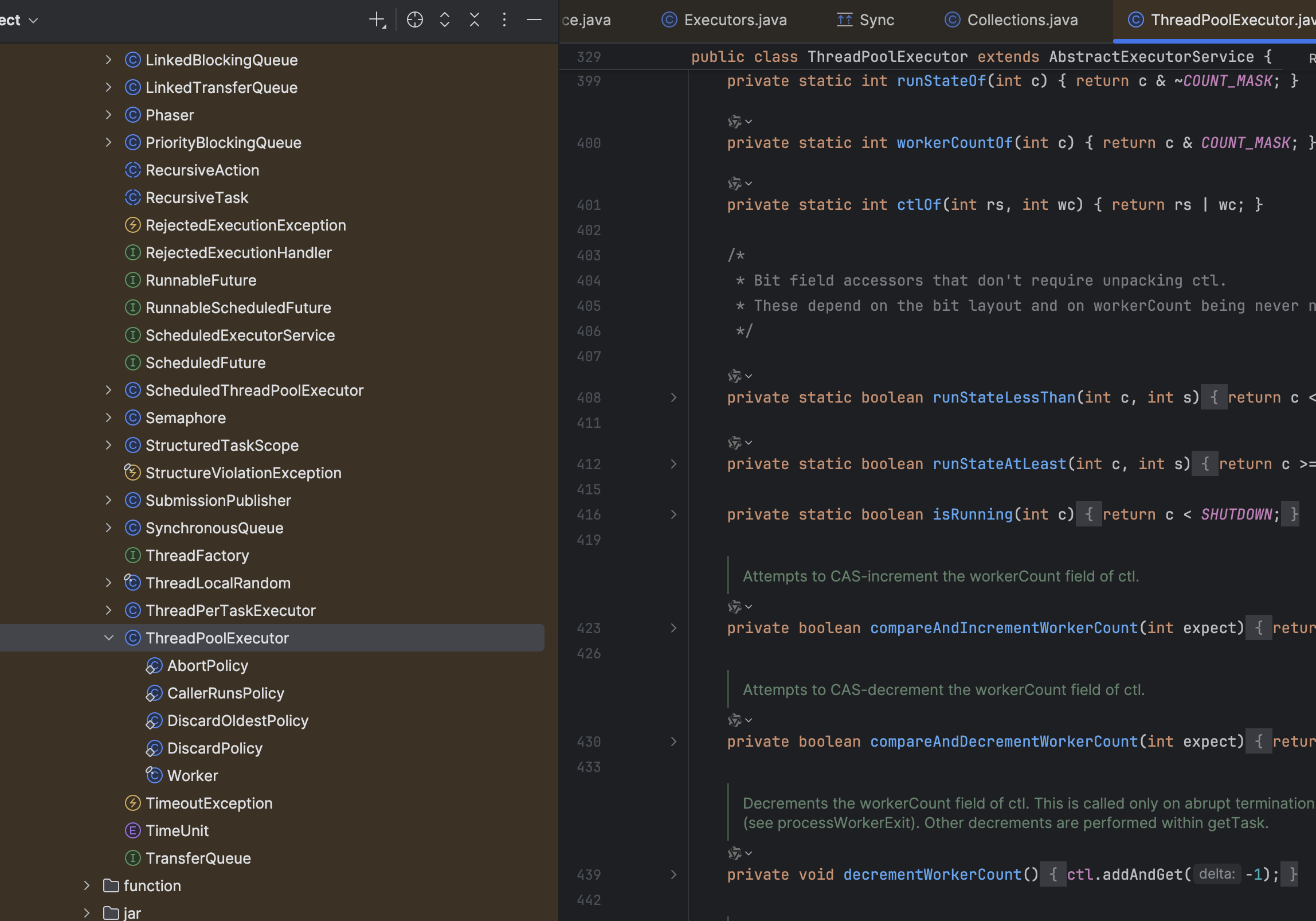Click the TimeUnit enum icon
Viewport: 1316px width, 921px height.
pyautogui.click(x=132, y=830)
